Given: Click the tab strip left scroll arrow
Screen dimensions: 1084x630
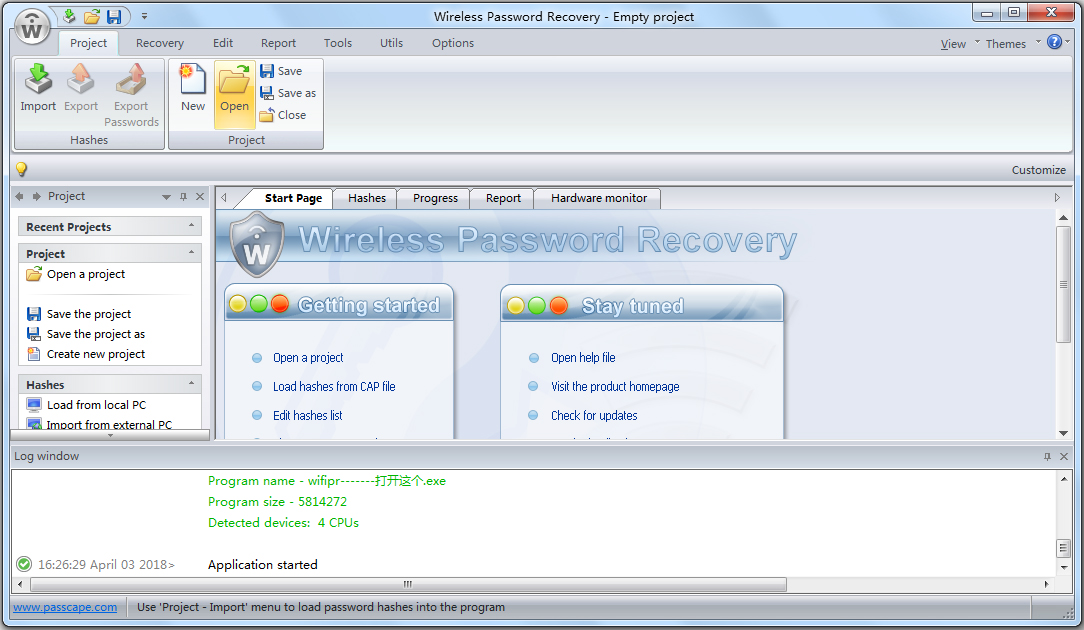Looking at the screenshot, I should tap(224, 198).
